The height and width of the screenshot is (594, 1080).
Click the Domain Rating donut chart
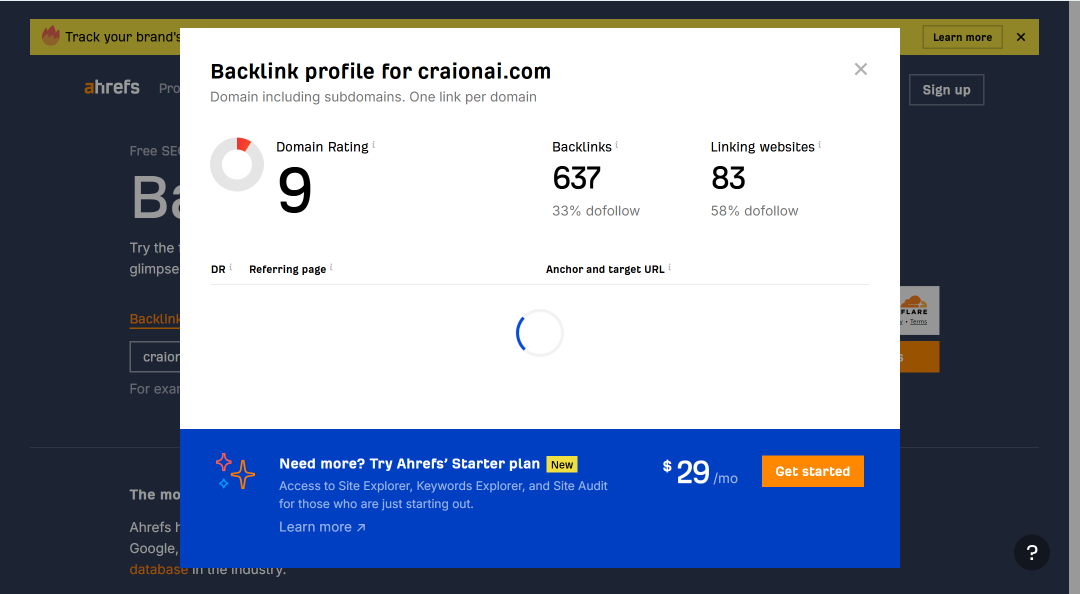point(237,165)
